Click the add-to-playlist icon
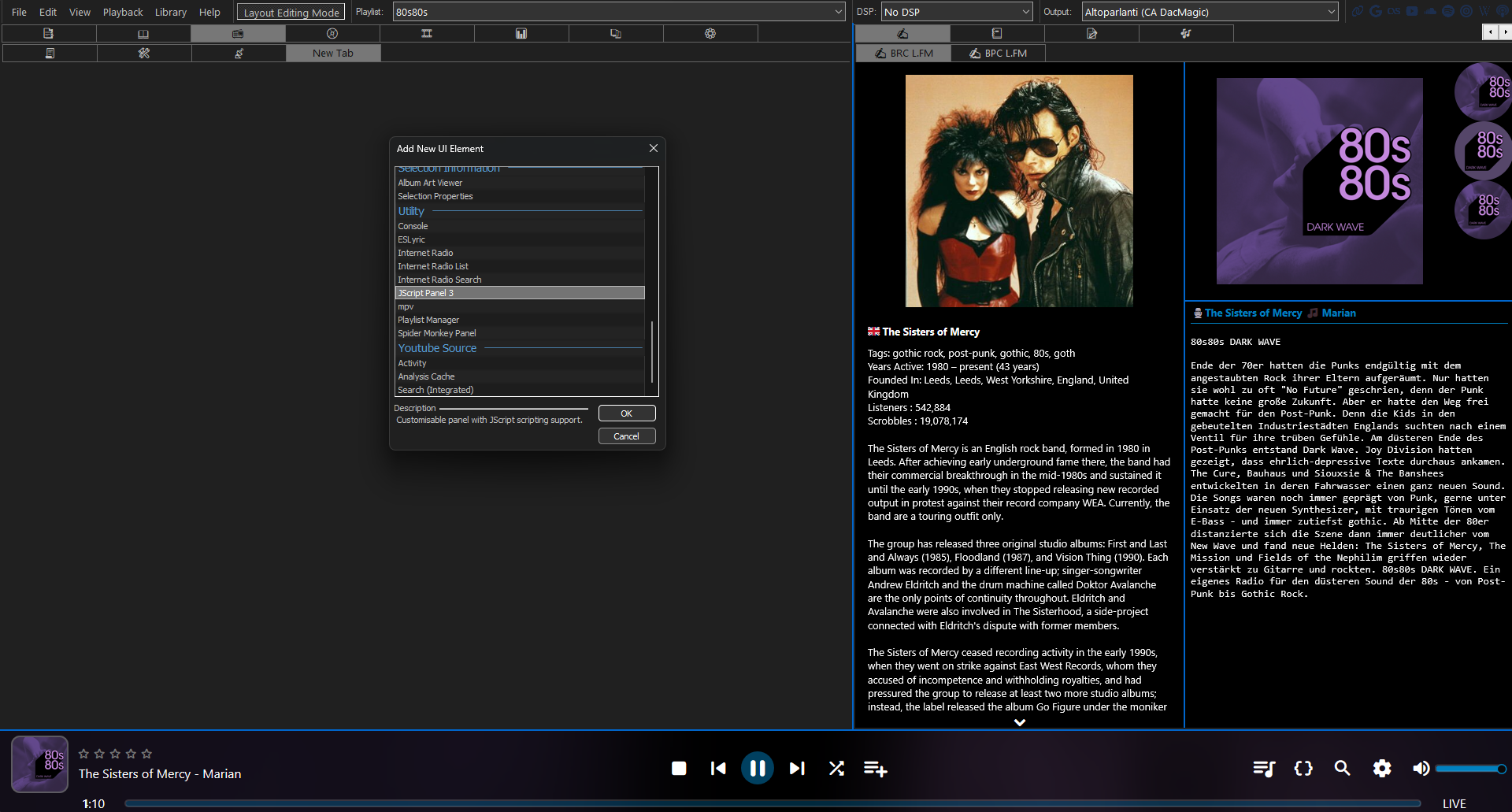Screen dimensions: 1512x812 pyautogui.click(x=876, y=768)
